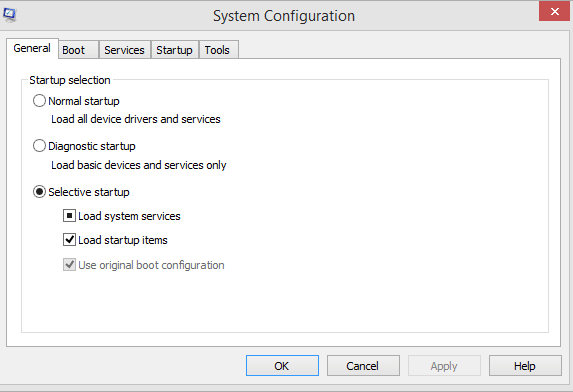Open the Services tab
The height and width of the screenshot is (392, 573).
(124, 50)
